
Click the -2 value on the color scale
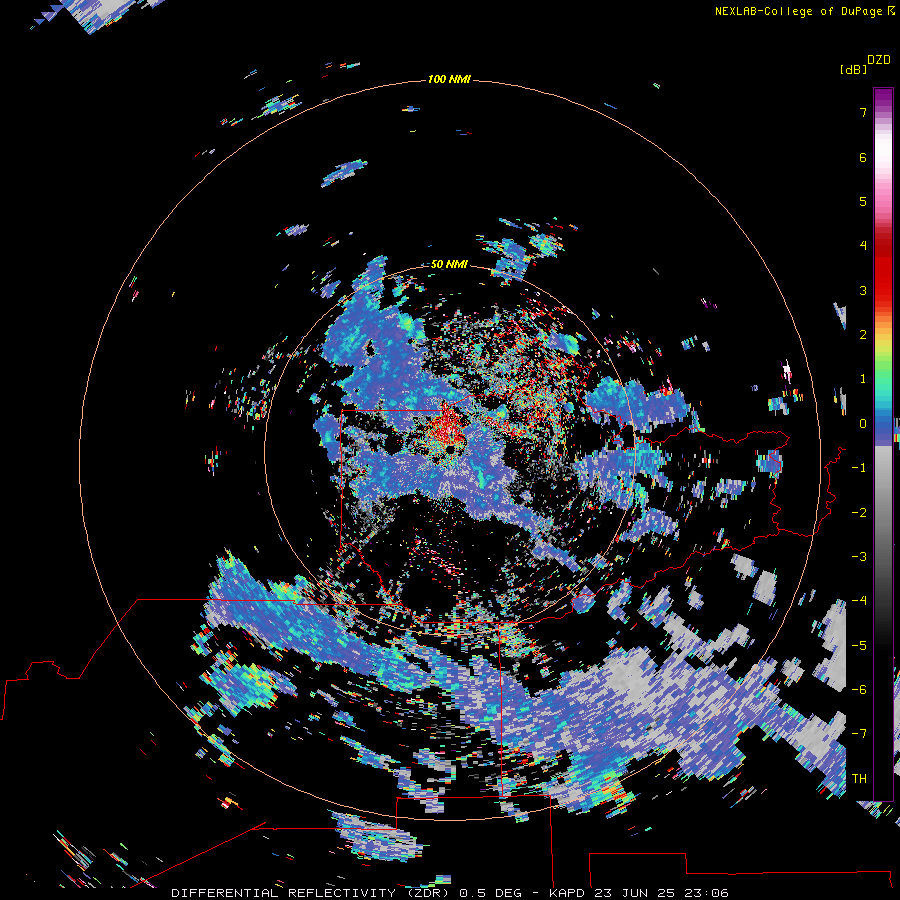tap(859, 513)
